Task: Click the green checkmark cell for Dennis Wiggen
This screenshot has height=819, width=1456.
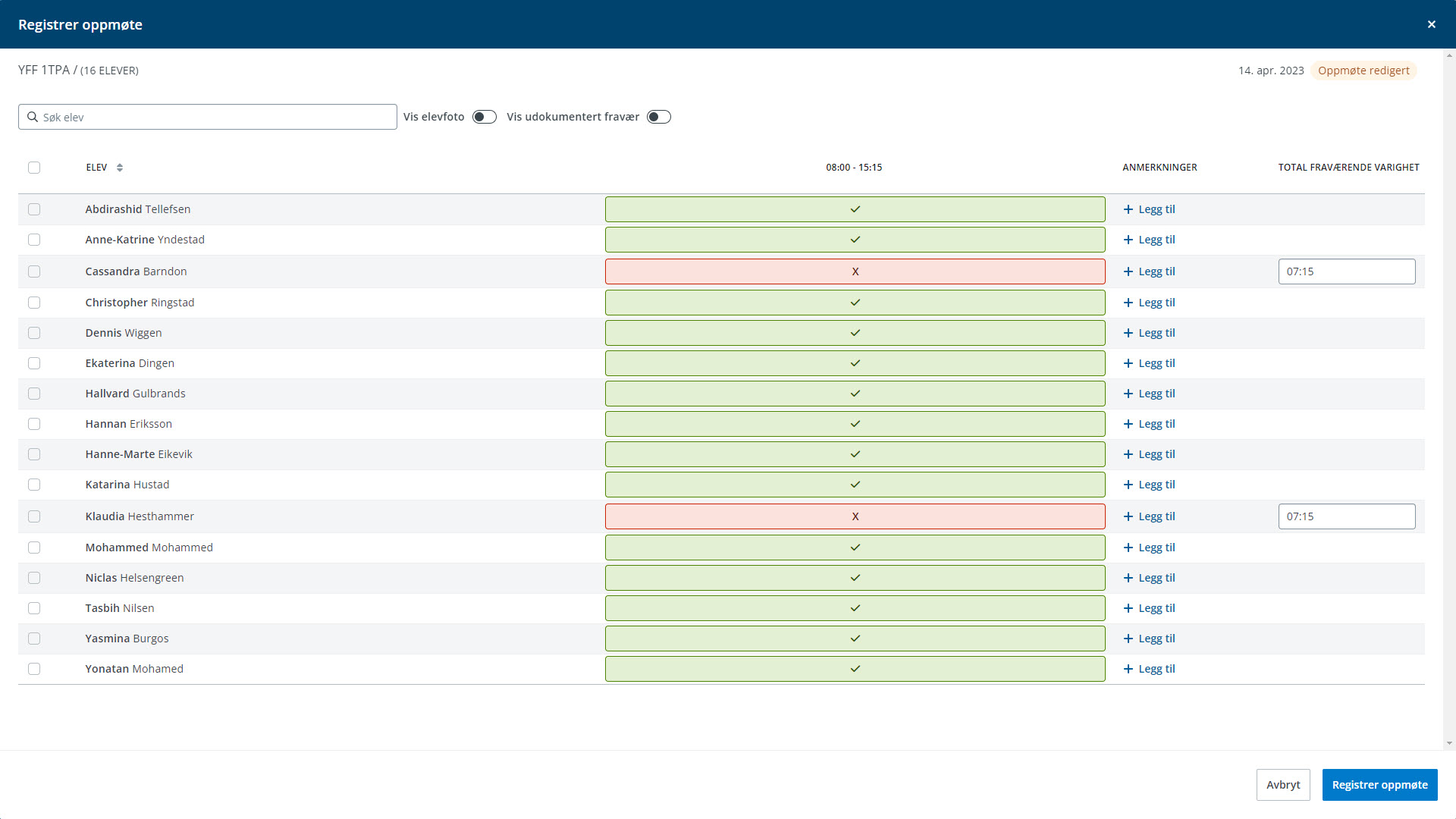Action: [855, 333]
